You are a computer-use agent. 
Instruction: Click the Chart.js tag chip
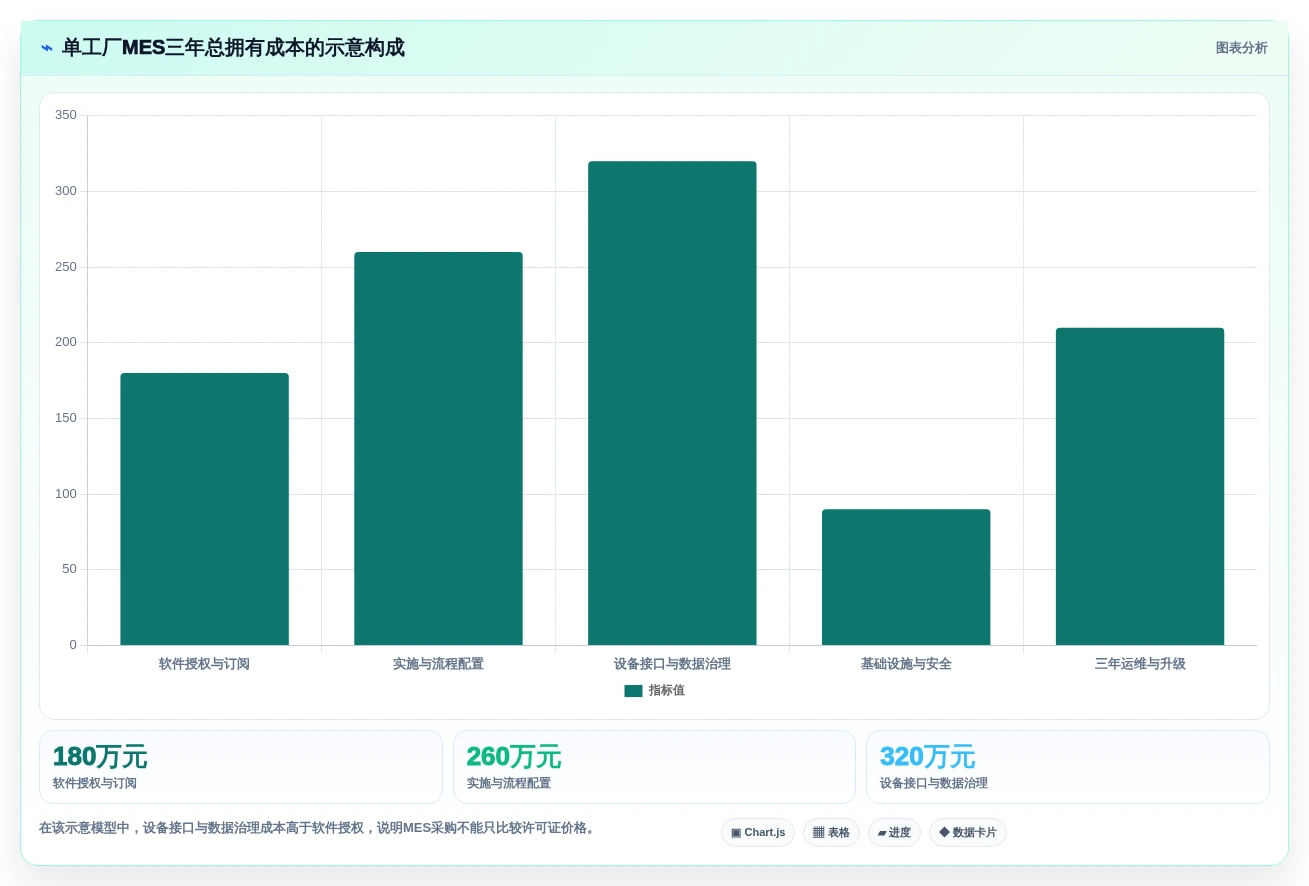point(758,833)
